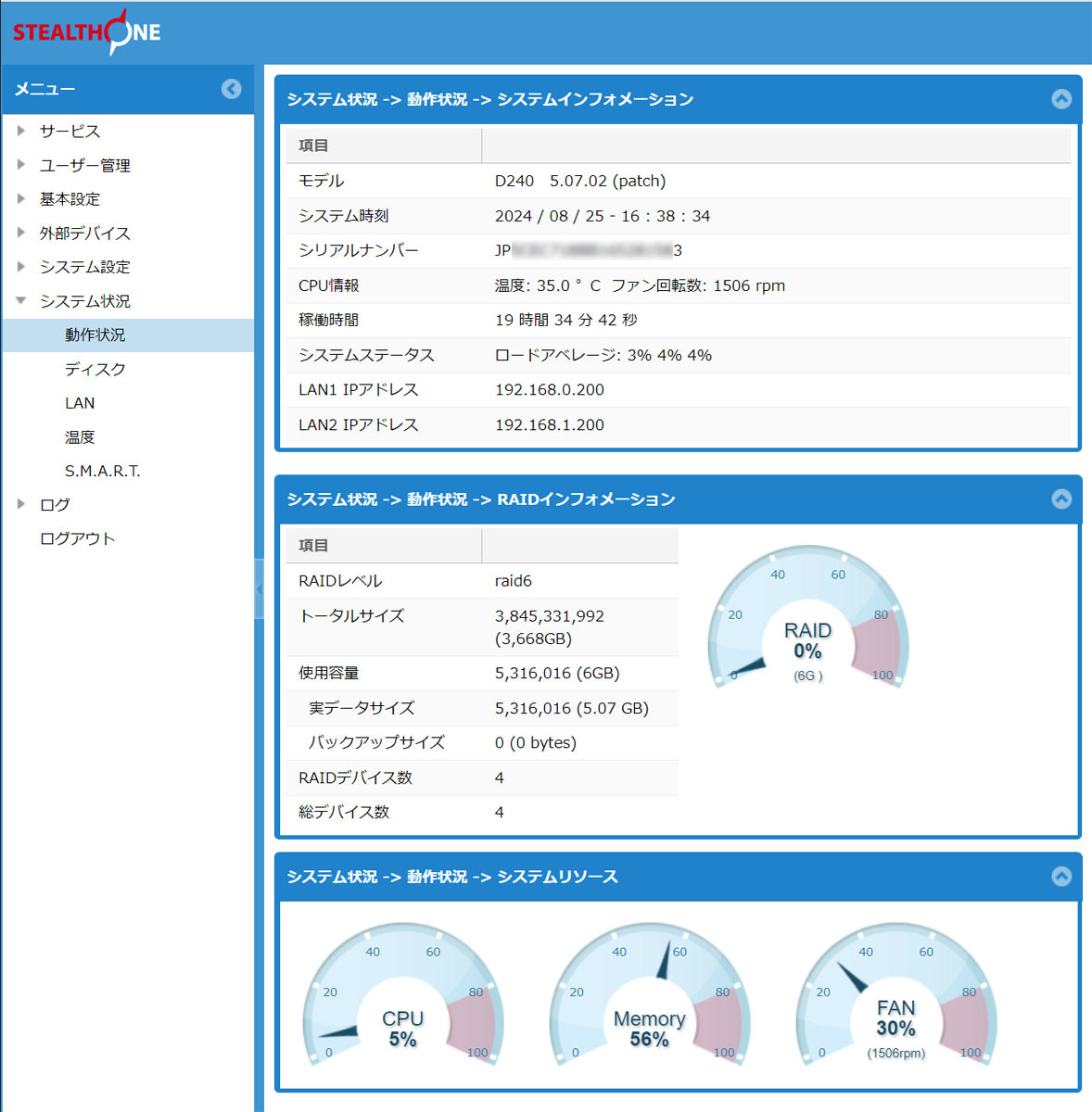Click the Memory usage gauge
Image resolution: width=1092 pixels, height=1112 pixels.
(649, 994)
